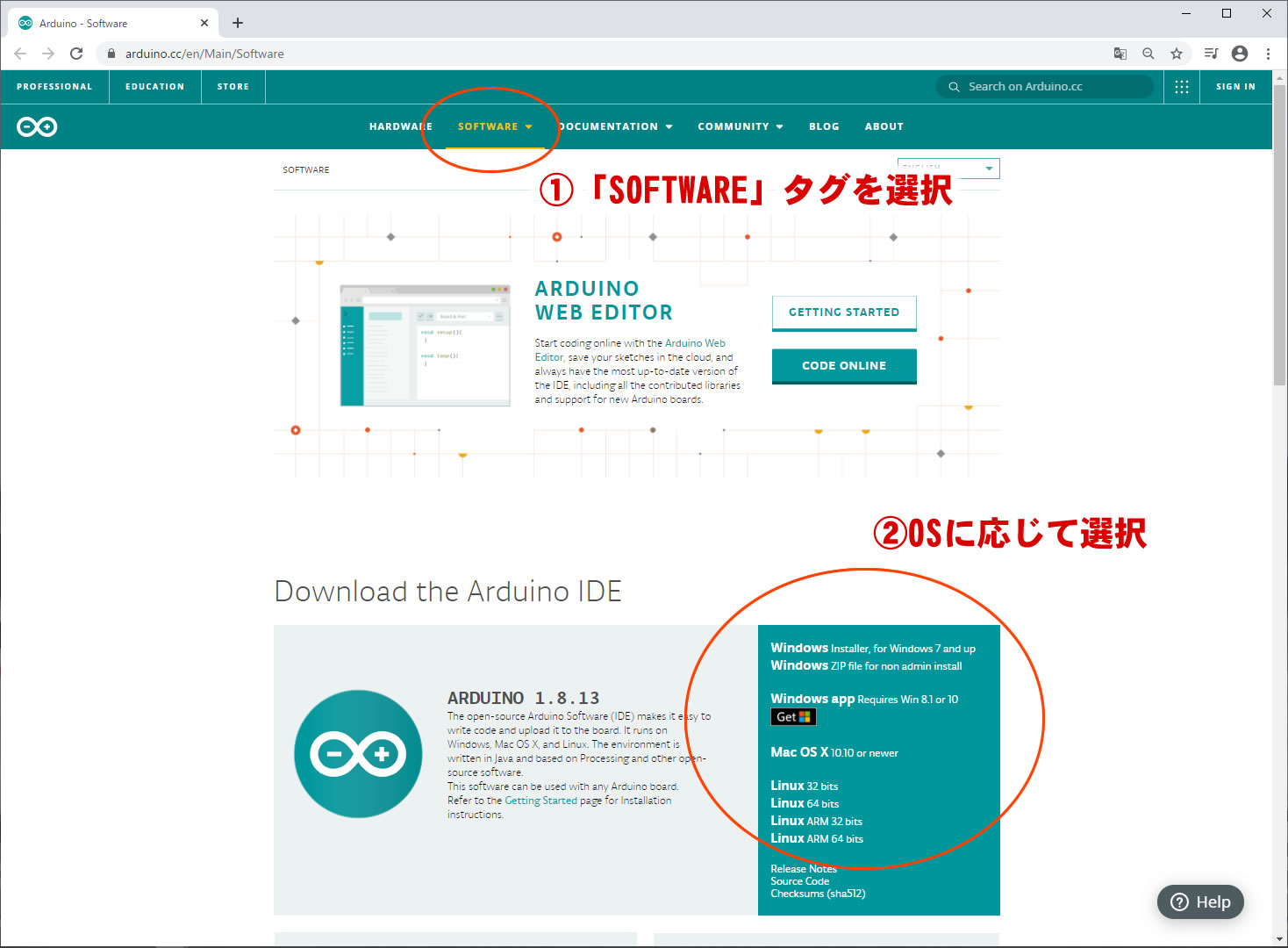Close the Arduino - Software tab
Screen dimensions: 1288x948
(204, 23)
